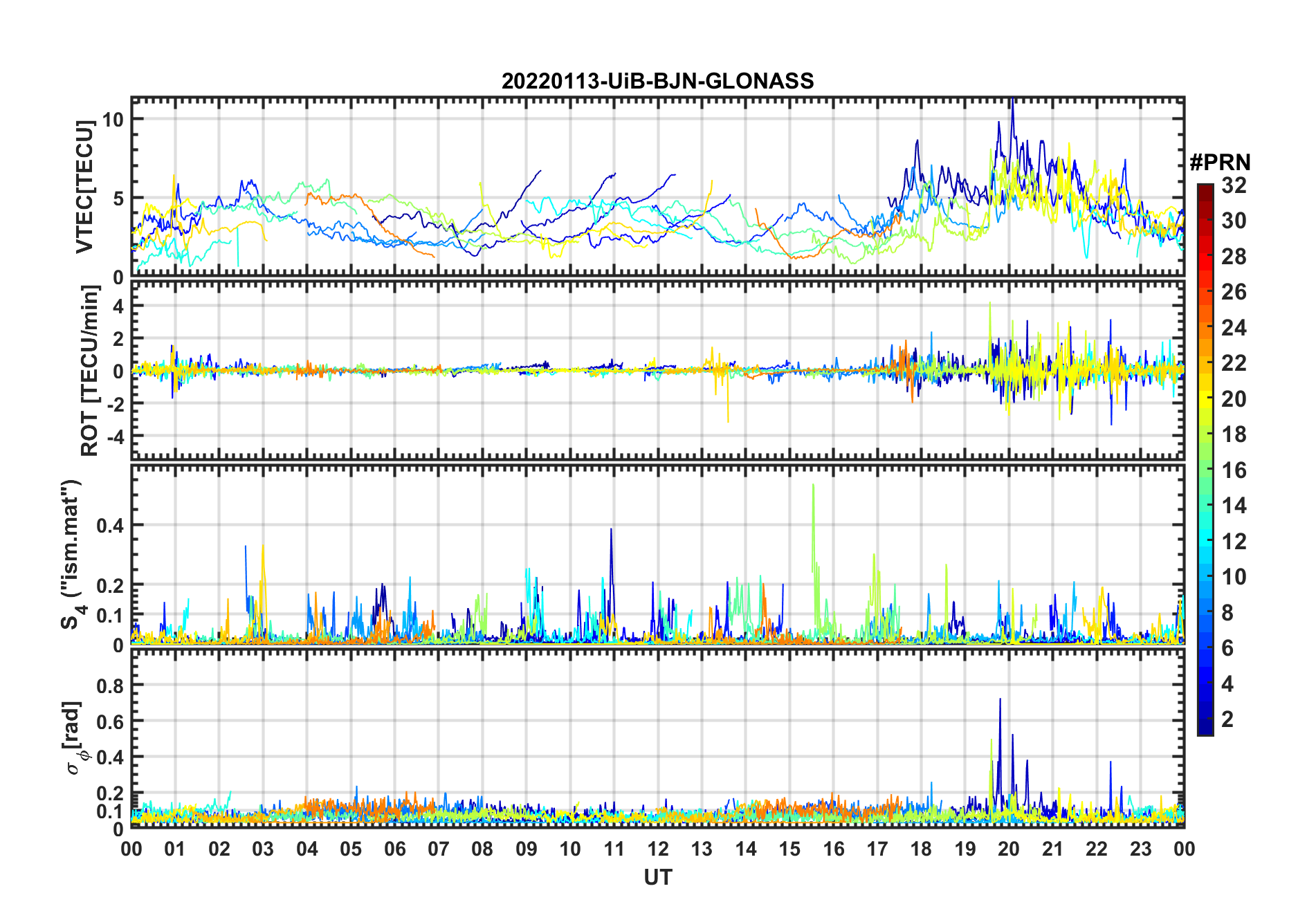1316x920 pixels.
Task: Click colorbar tick label 32
Action: [x=1234, y=185]
